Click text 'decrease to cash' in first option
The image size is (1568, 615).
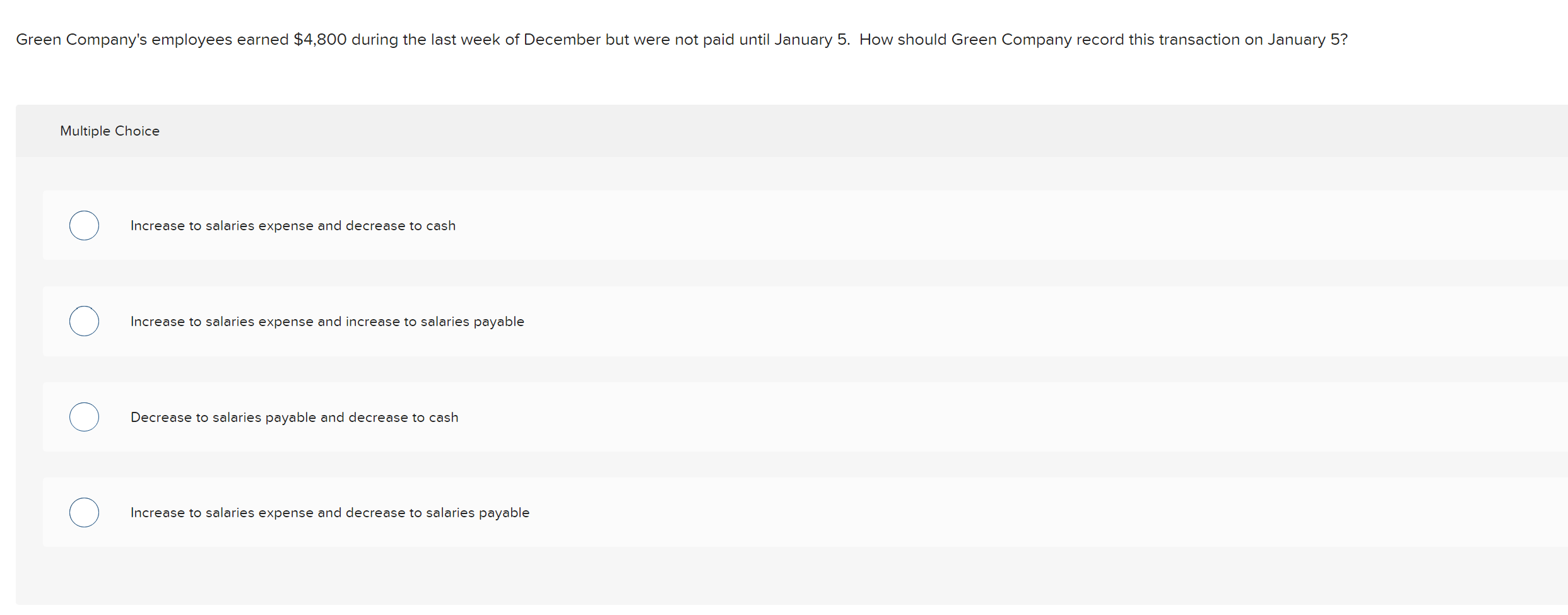click(x=399, y=225)
